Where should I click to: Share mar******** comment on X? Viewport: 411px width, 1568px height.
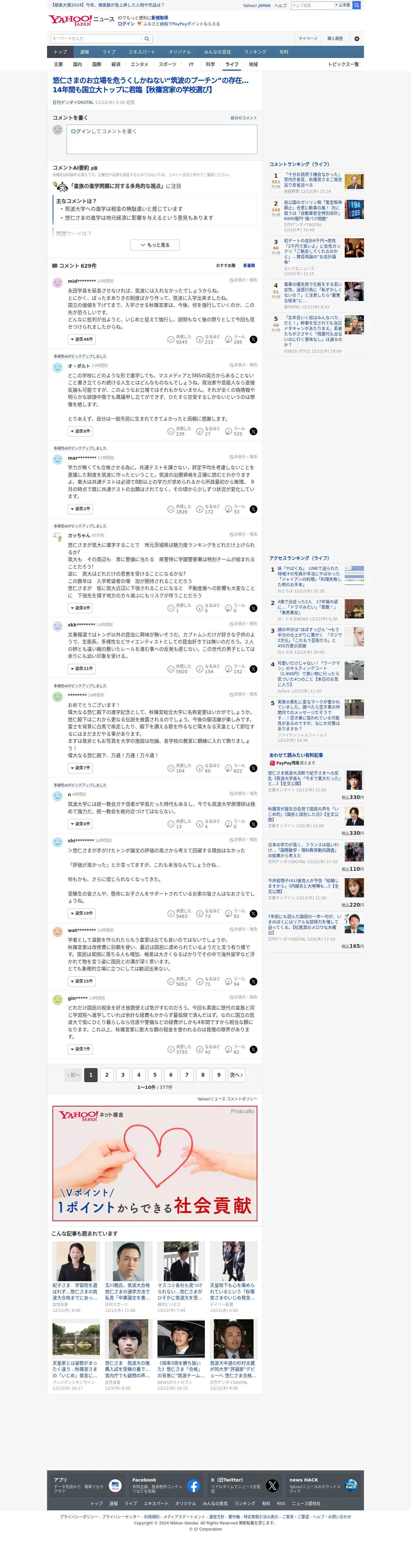pos(254,510)
